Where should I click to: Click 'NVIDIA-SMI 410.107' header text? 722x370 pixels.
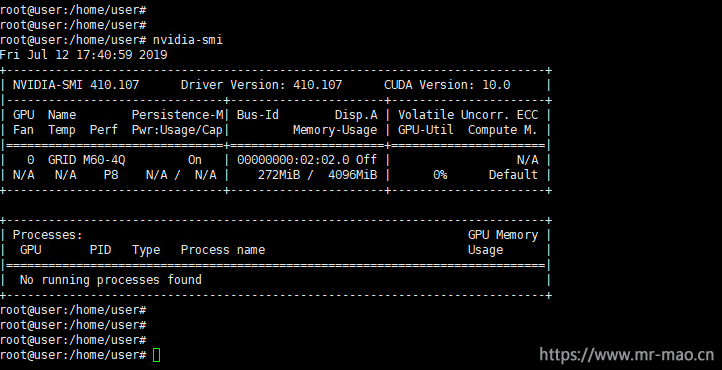[x=76, y=85]
